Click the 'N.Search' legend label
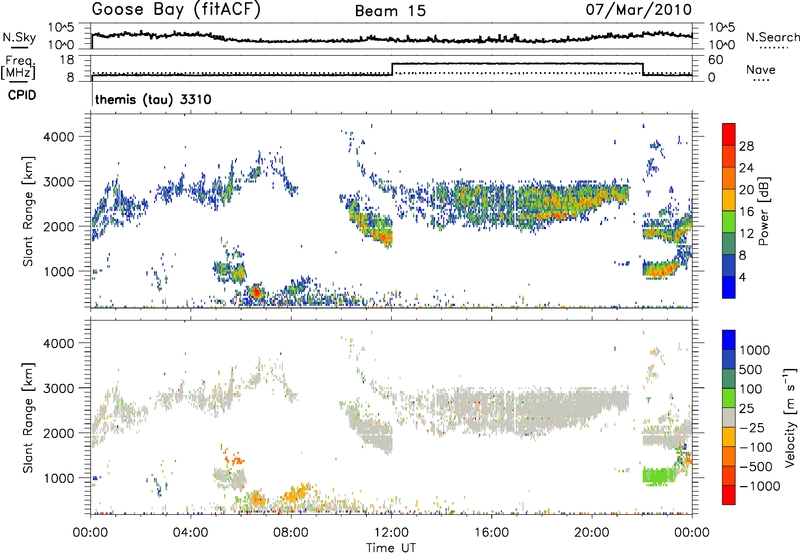The height and width of the screenshot is (554, 800). [x=772, y=37]
